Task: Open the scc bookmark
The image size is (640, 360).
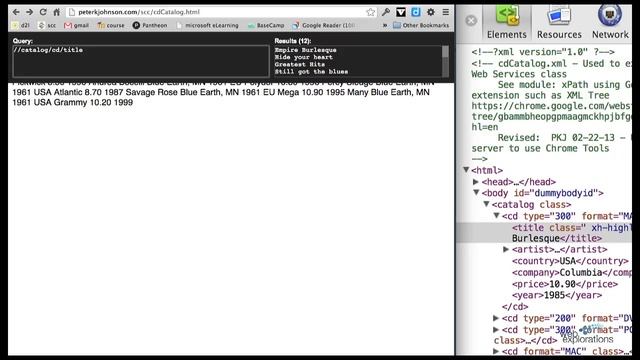Action: click(x=47, y=25)
